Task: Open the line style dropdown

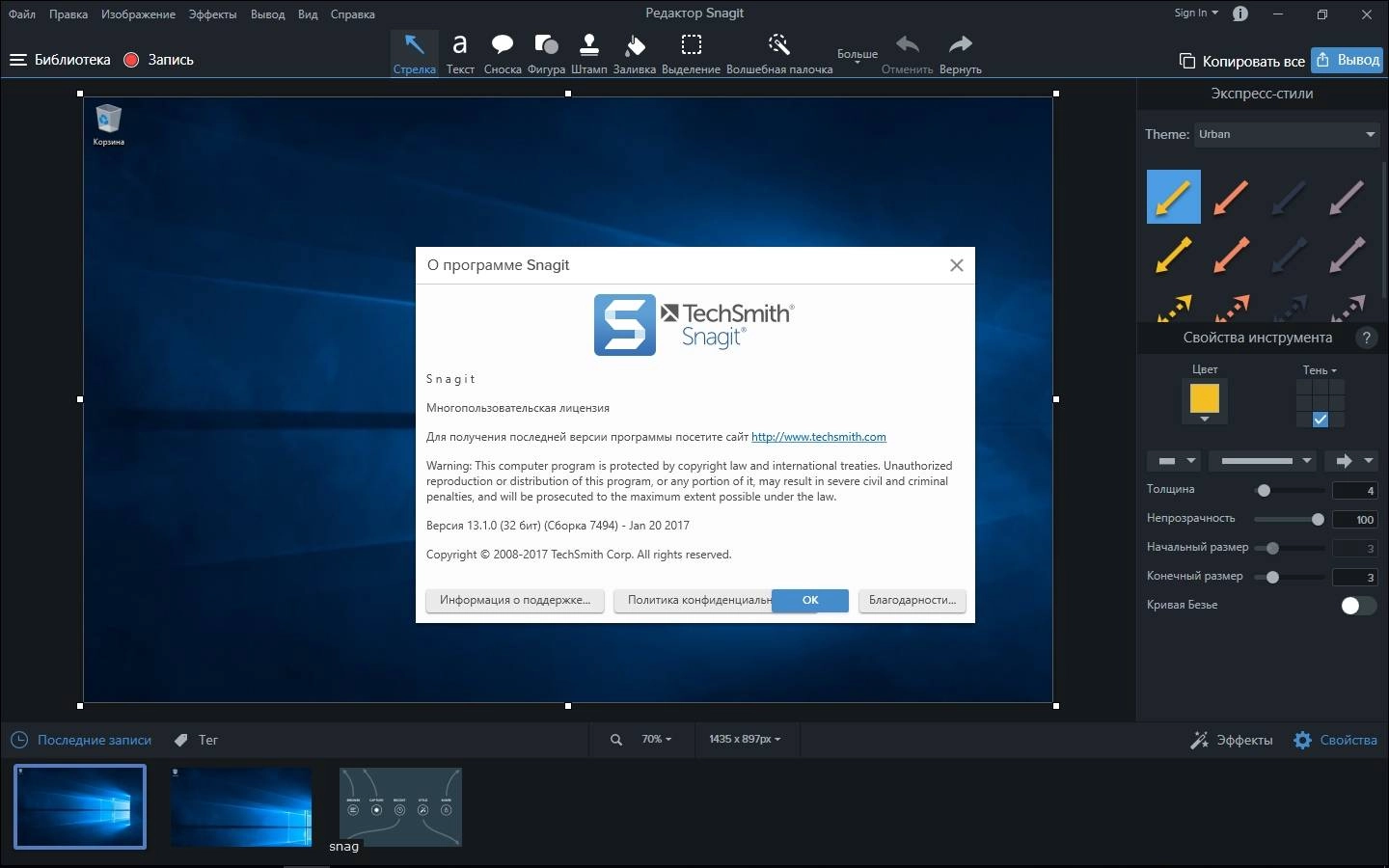Action: [x=1265, y=461]
